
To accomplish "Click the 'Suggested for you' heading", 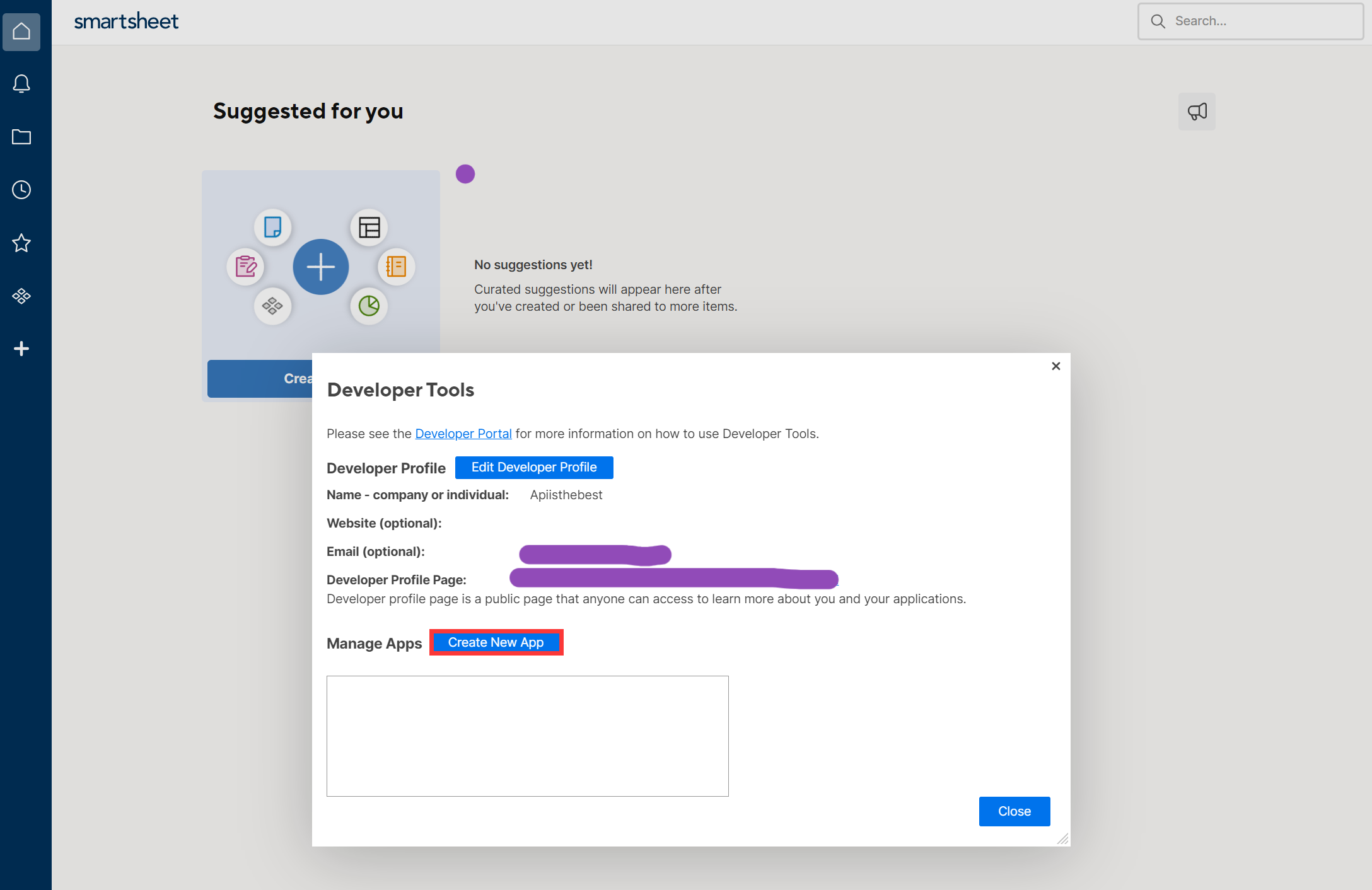I will coord(308,111).
